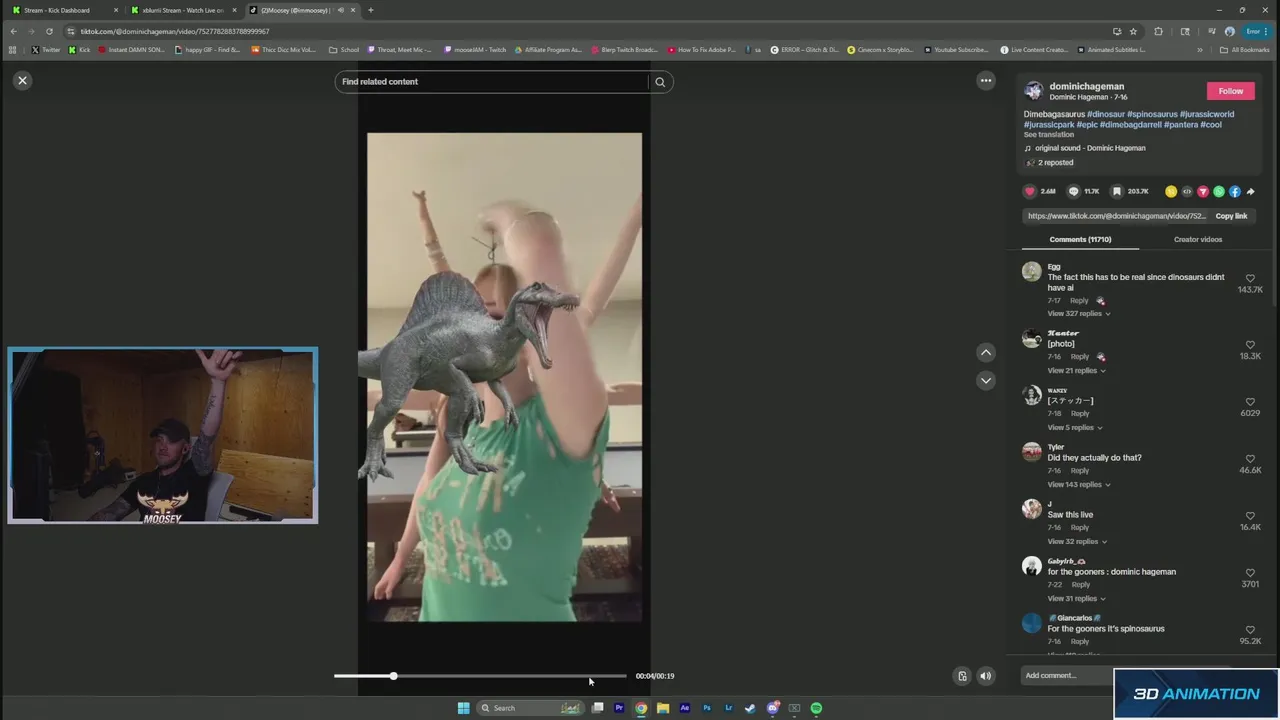Screen dimensions: 1280x720
Task: Like the [photo] comment with 18.3K likes
Action: tap(1250, 345)
